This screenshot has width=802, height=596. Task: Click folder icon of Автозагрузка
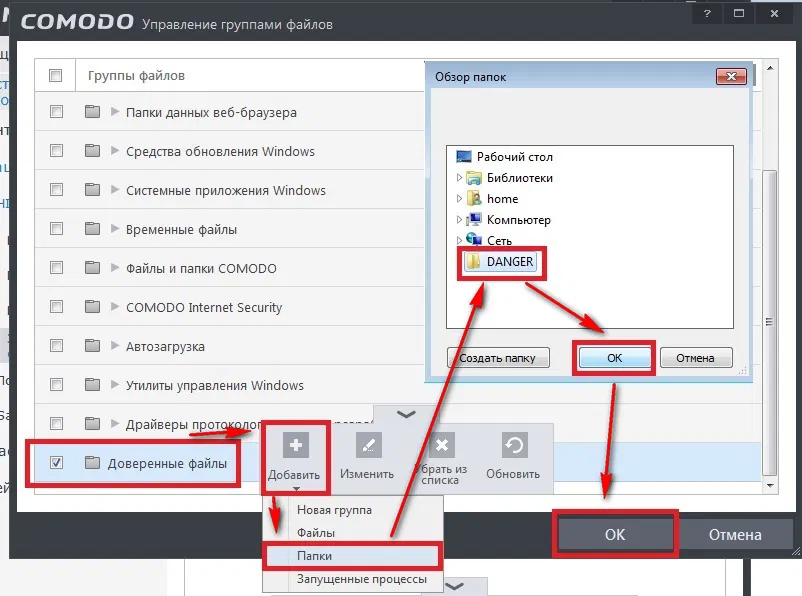[x=92, y=345]
